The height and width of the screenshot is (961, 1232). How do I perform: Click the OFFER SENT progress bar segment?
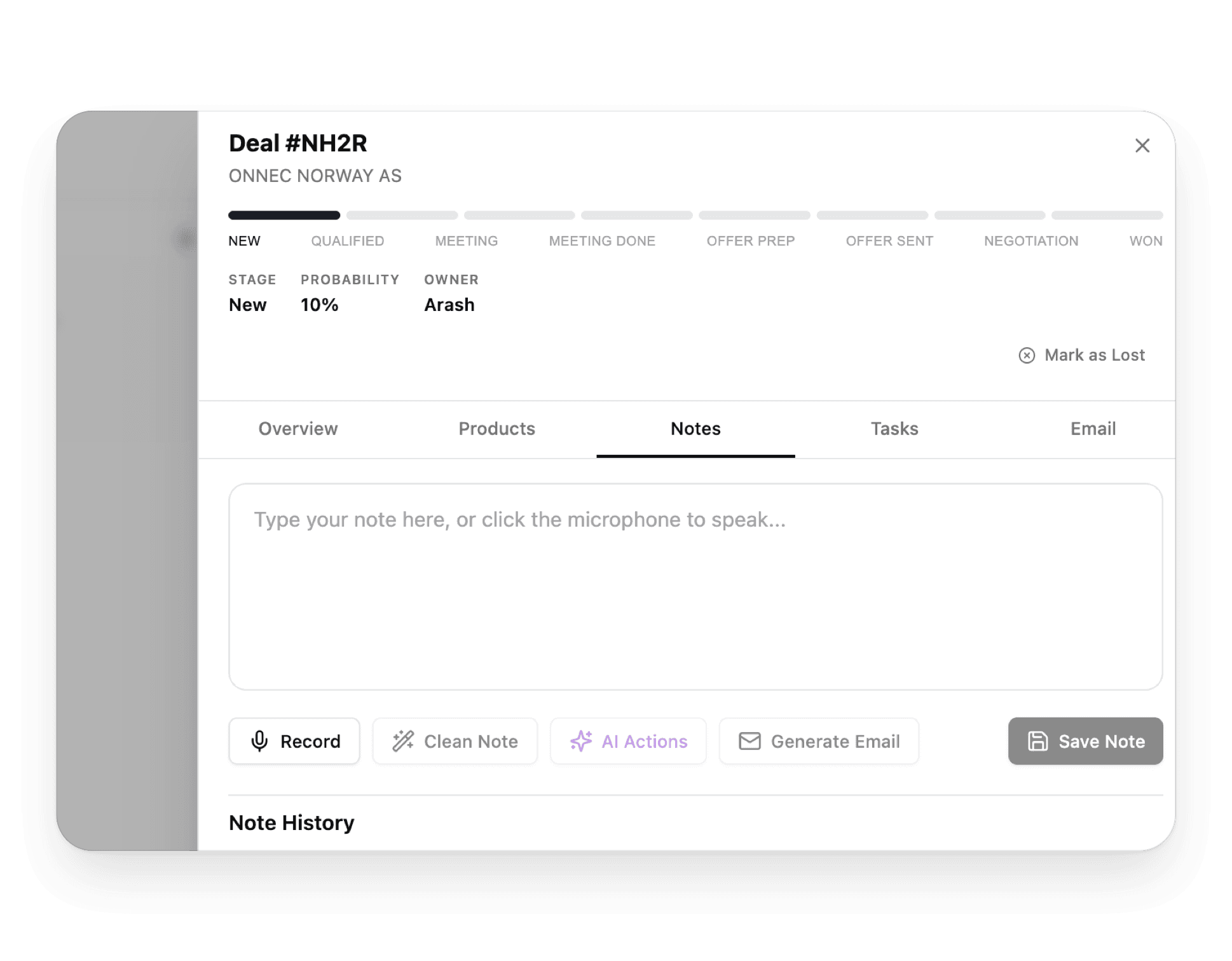point(872,216)
